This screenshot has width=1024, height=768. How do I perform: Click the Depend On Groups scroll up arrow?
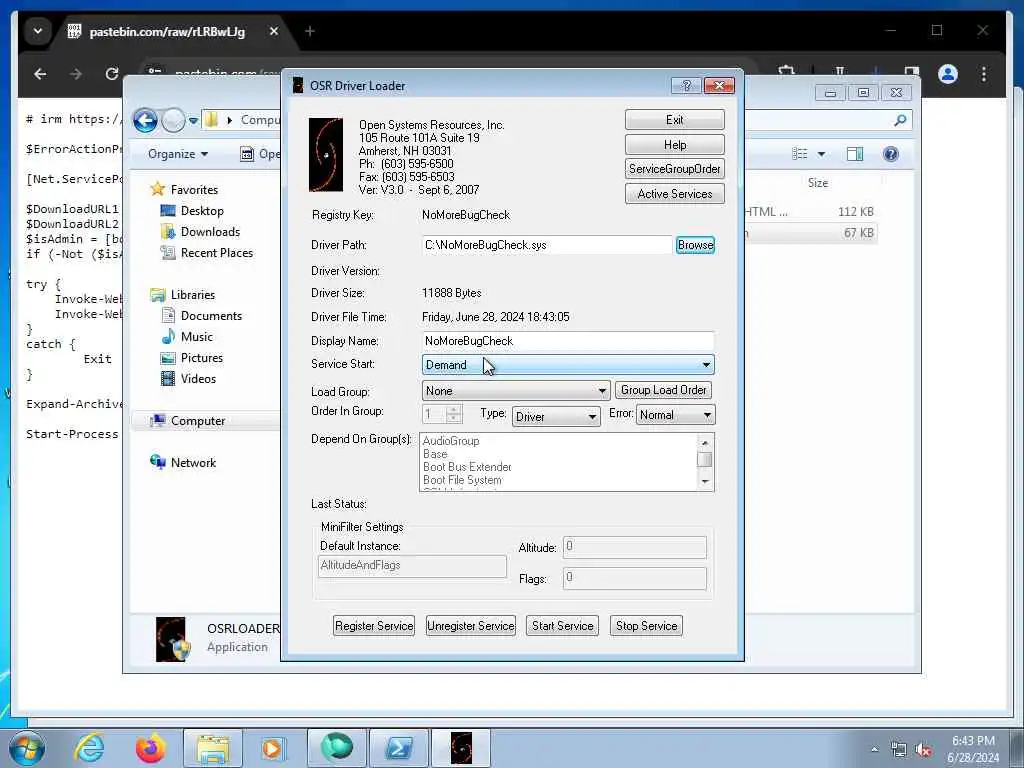pos(705,442)
